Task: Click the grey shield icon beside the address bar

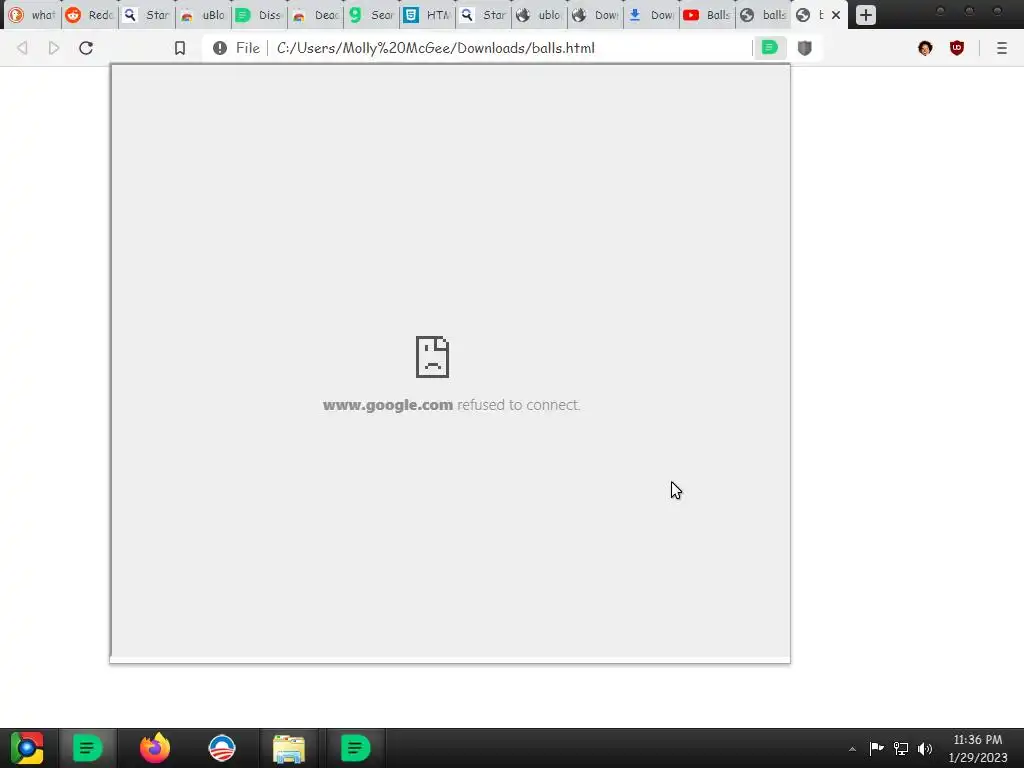Action: point(805,48)
